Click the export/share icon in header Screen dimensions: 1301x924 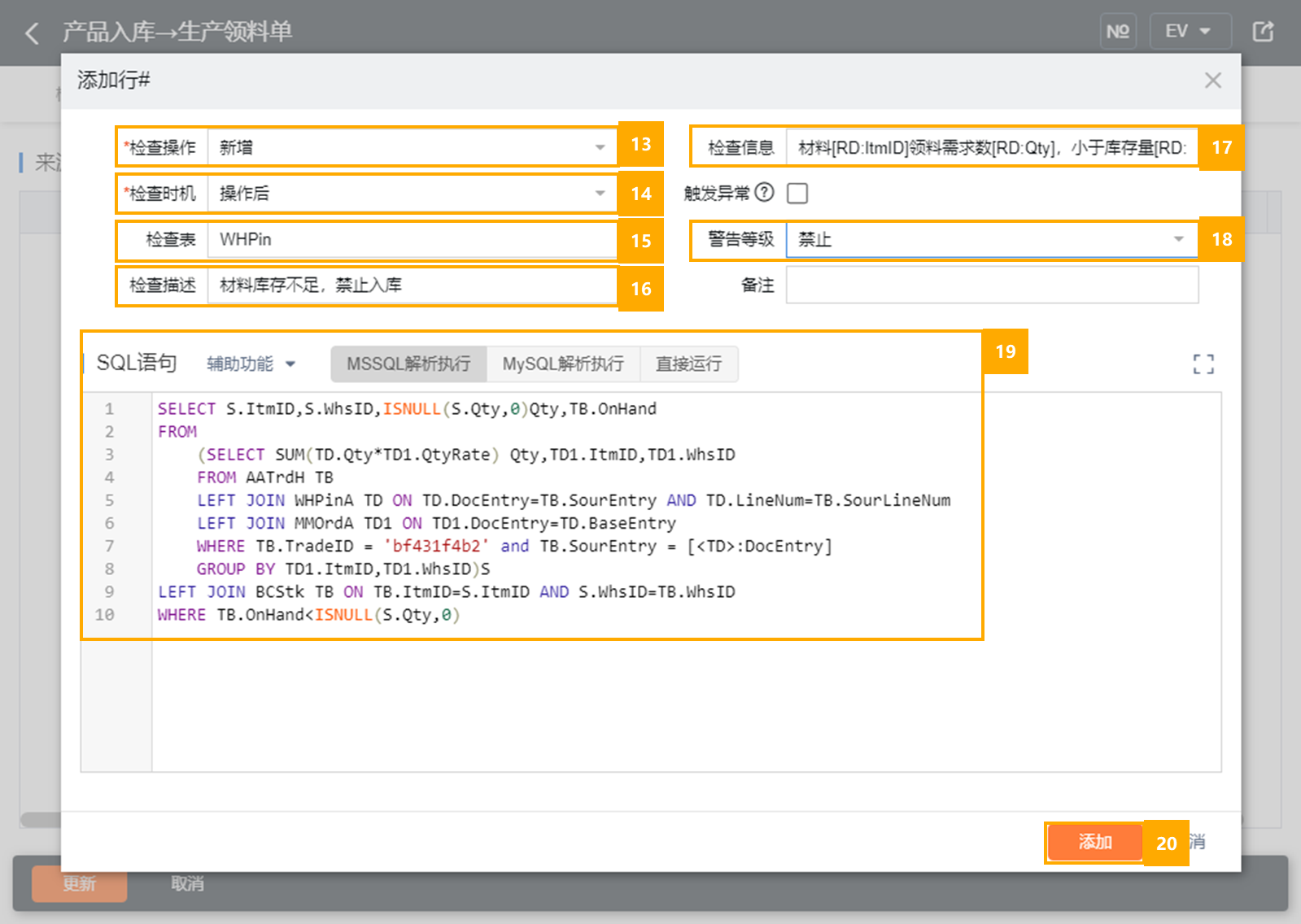(1263, 32)
